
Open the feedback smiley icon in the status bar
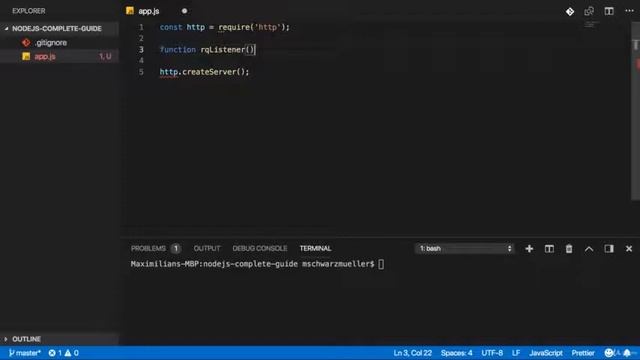click(609, 353)
